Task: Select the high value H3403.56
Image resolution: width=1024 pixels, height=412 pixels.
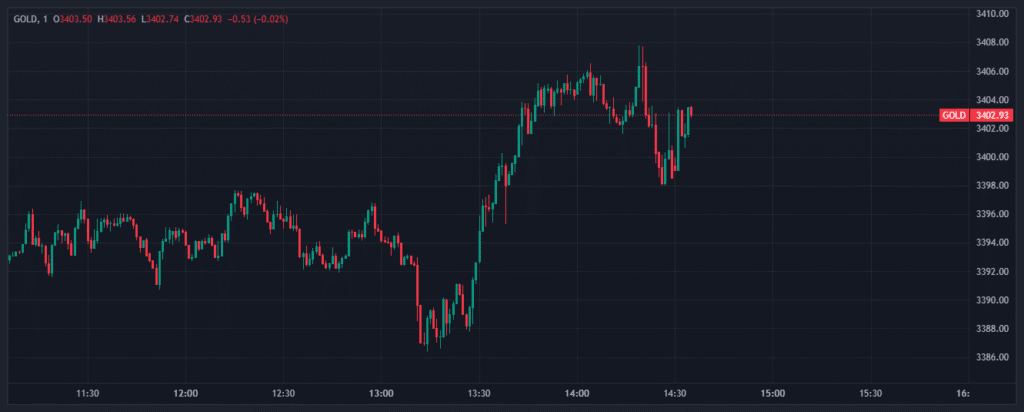Action: pyautogui.click(x=116, y=20)
